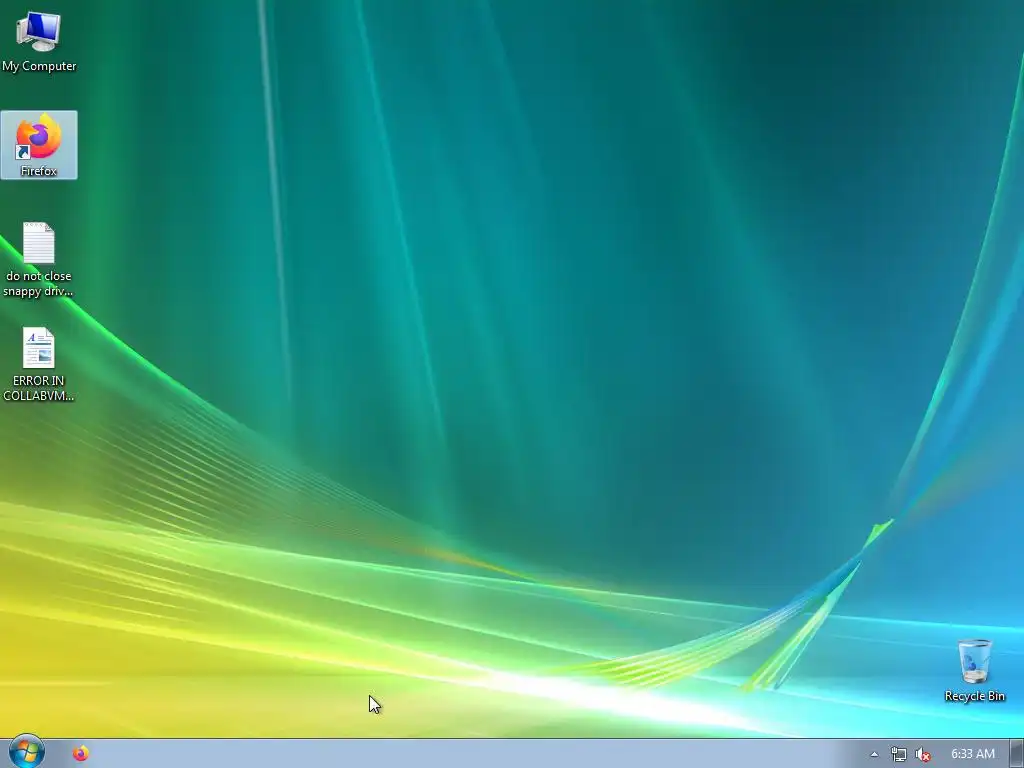
Task: Launch Firefox from the taskbar
Action: [81, 754]
